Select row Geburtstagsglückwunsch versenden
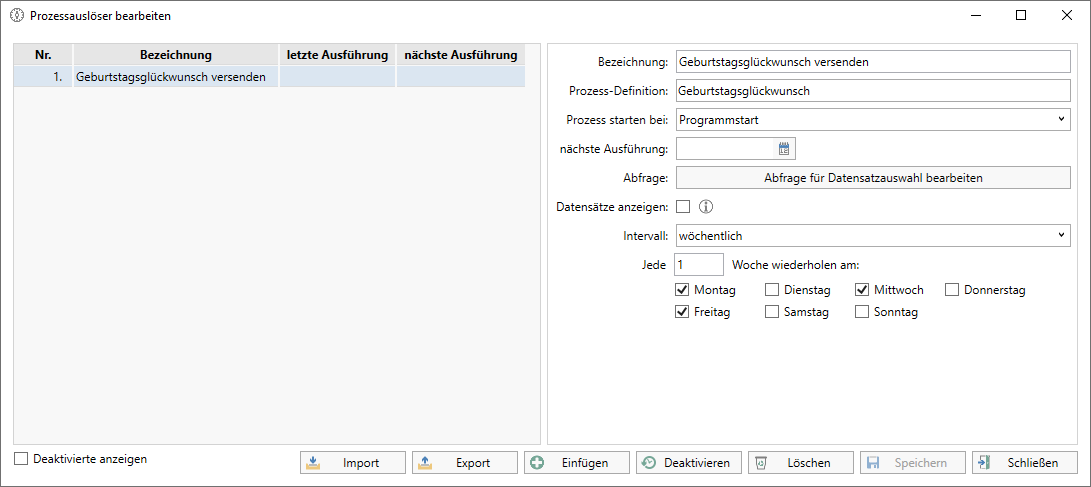 click(270, 77)
